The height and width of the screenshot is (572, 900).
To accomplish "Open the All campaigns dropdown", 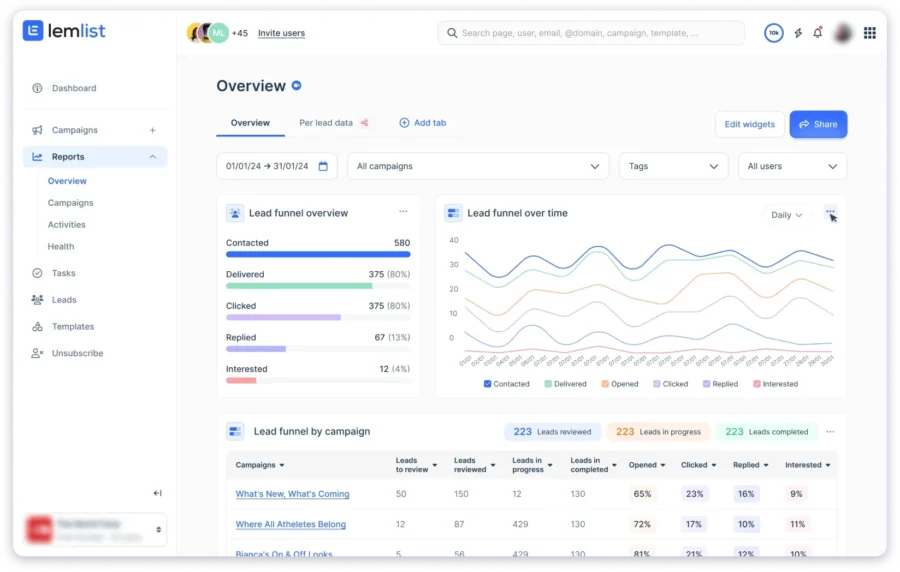I will click(478, 166).
